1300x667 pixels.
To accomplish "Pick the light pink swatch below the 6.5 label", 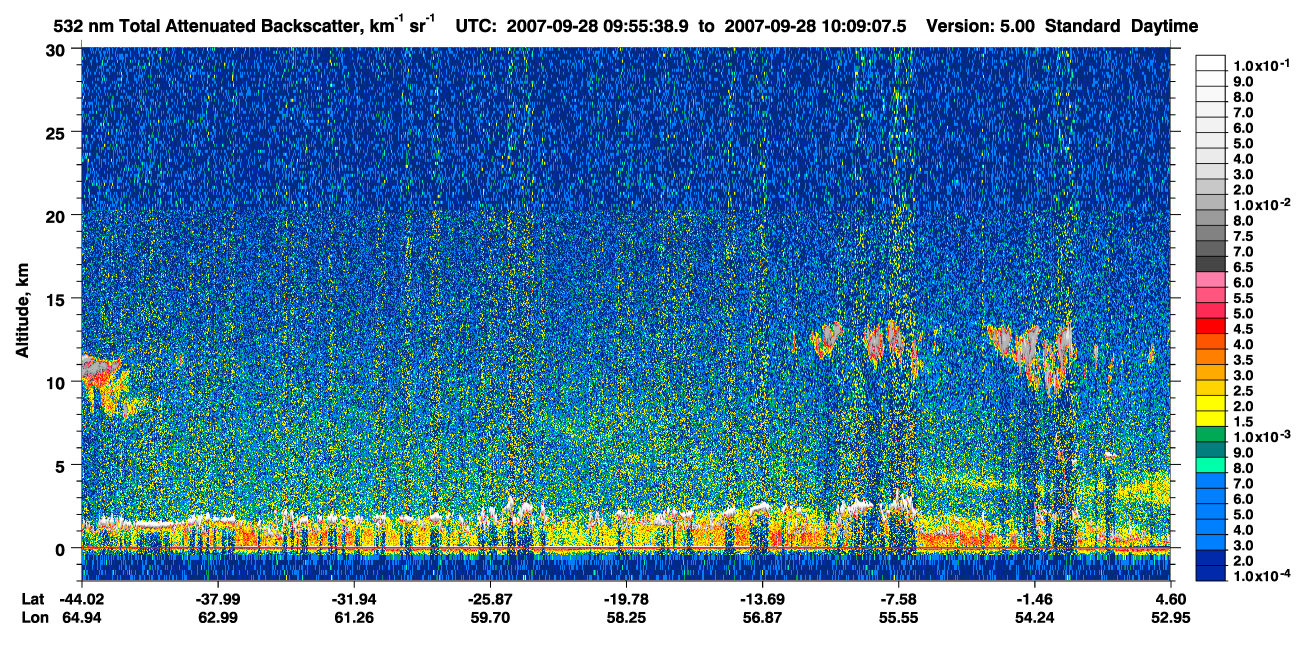I will pos(1210,277).
